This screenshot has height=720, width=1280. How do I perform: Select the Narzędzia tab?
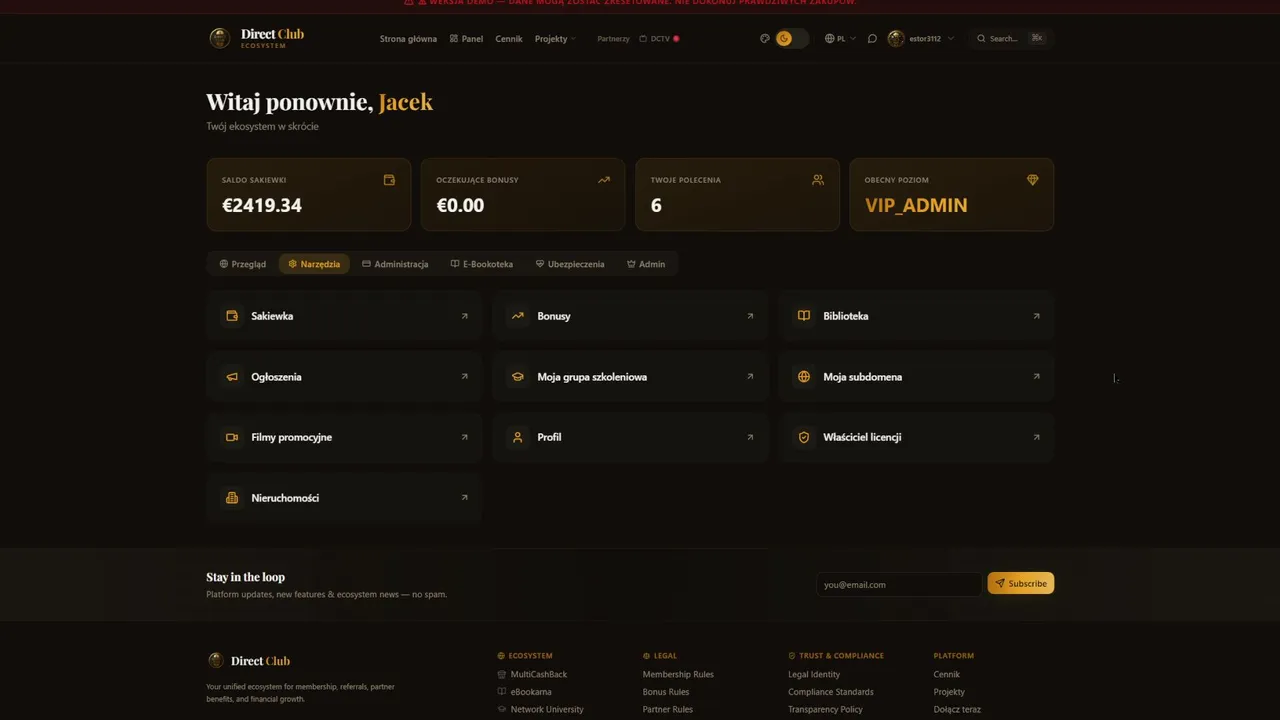pos(314,264)
